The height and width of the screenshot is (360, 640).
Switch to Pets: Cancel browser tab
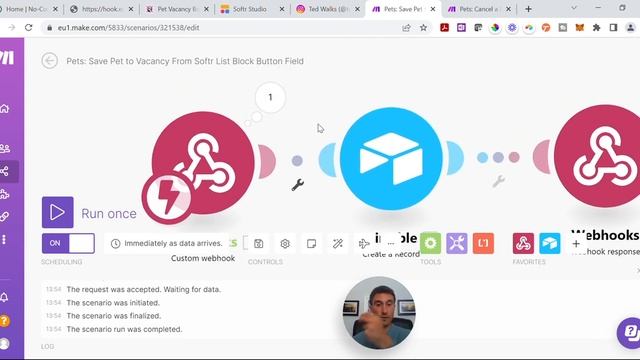click(479, 9)
